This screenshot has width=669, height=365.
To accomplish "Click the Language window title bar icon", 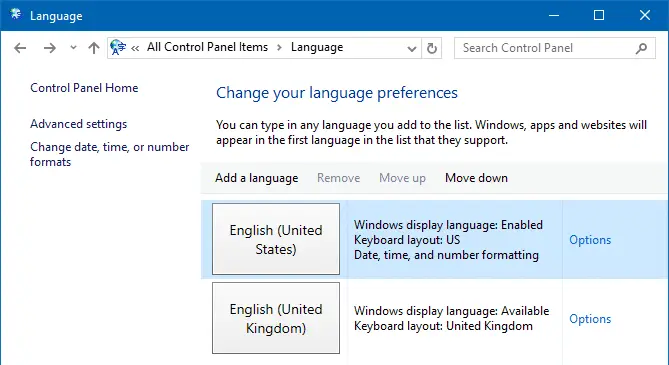I will pos(16,14).
